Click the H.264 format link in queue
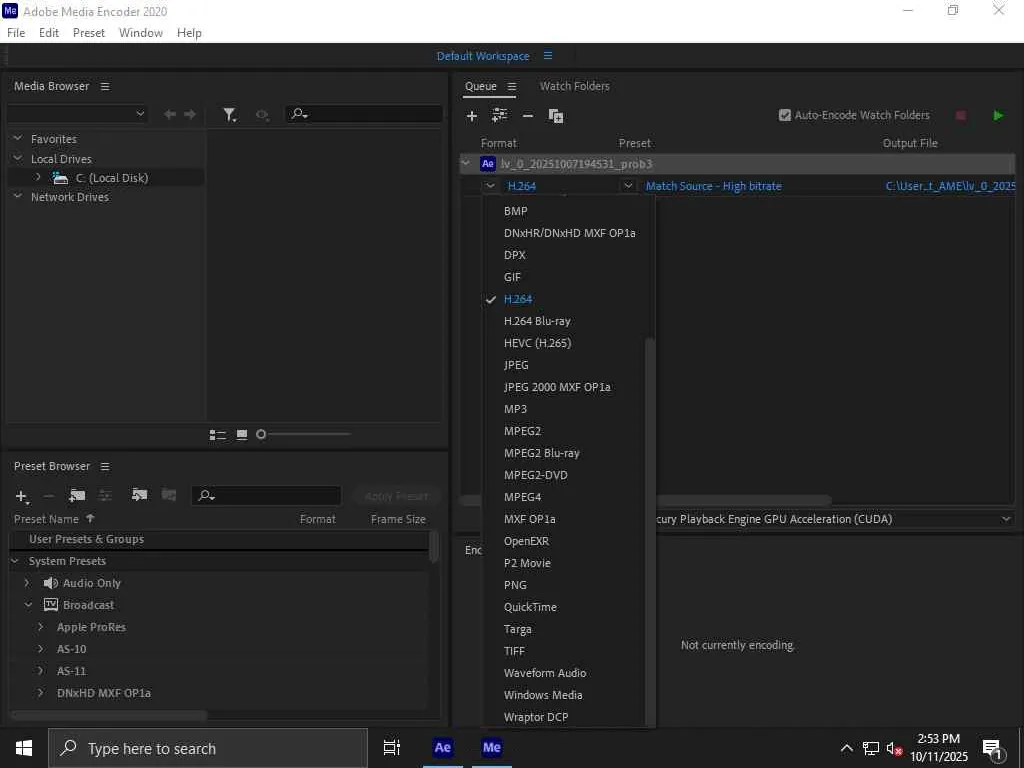Viewport: 1024px width, 768px height. [522, 186]
